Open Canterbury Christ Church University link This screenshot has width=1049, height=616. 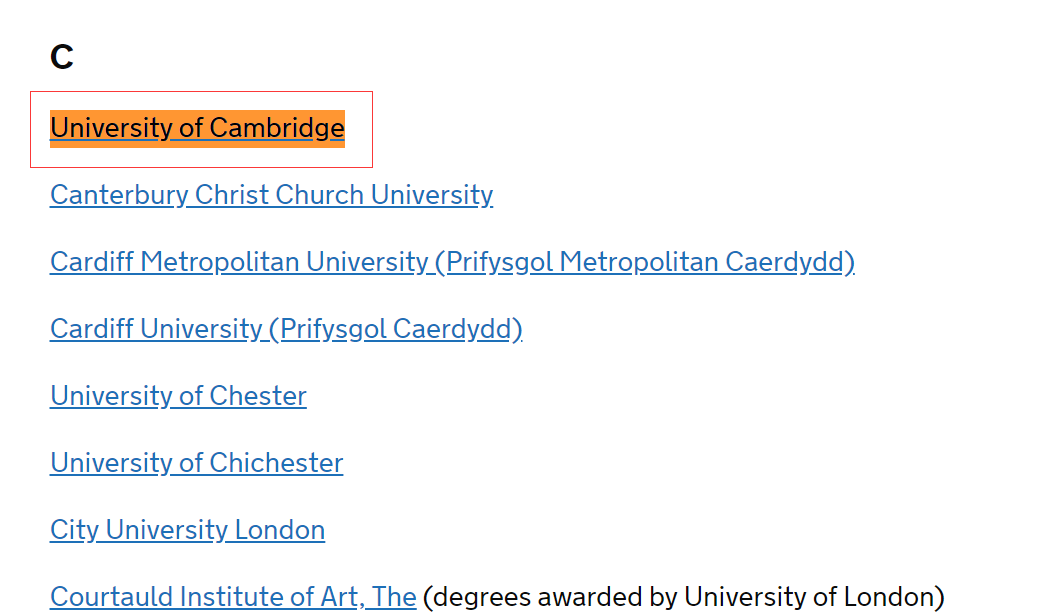coord(272,195)
